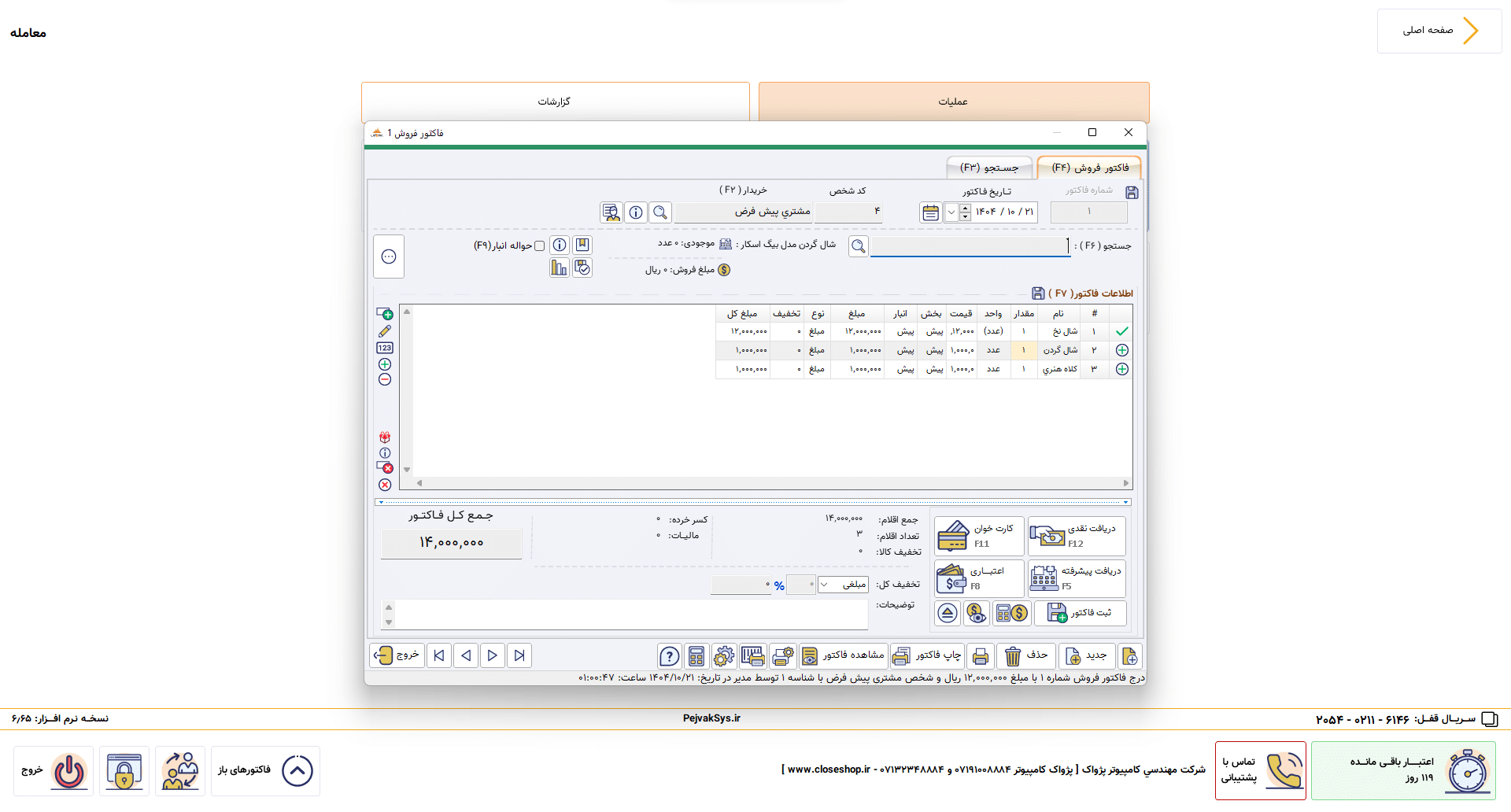Open the date dropdown arrow beside the calendar
Viewport: 1511px width, 812px height.
[x=951, y=212]
